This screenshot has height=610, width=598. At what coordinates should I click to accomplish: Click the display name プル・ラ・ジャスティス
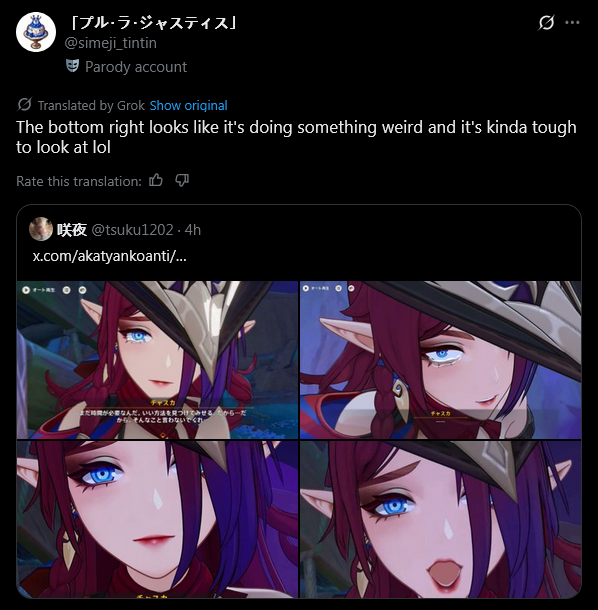[x=153, y=23]
